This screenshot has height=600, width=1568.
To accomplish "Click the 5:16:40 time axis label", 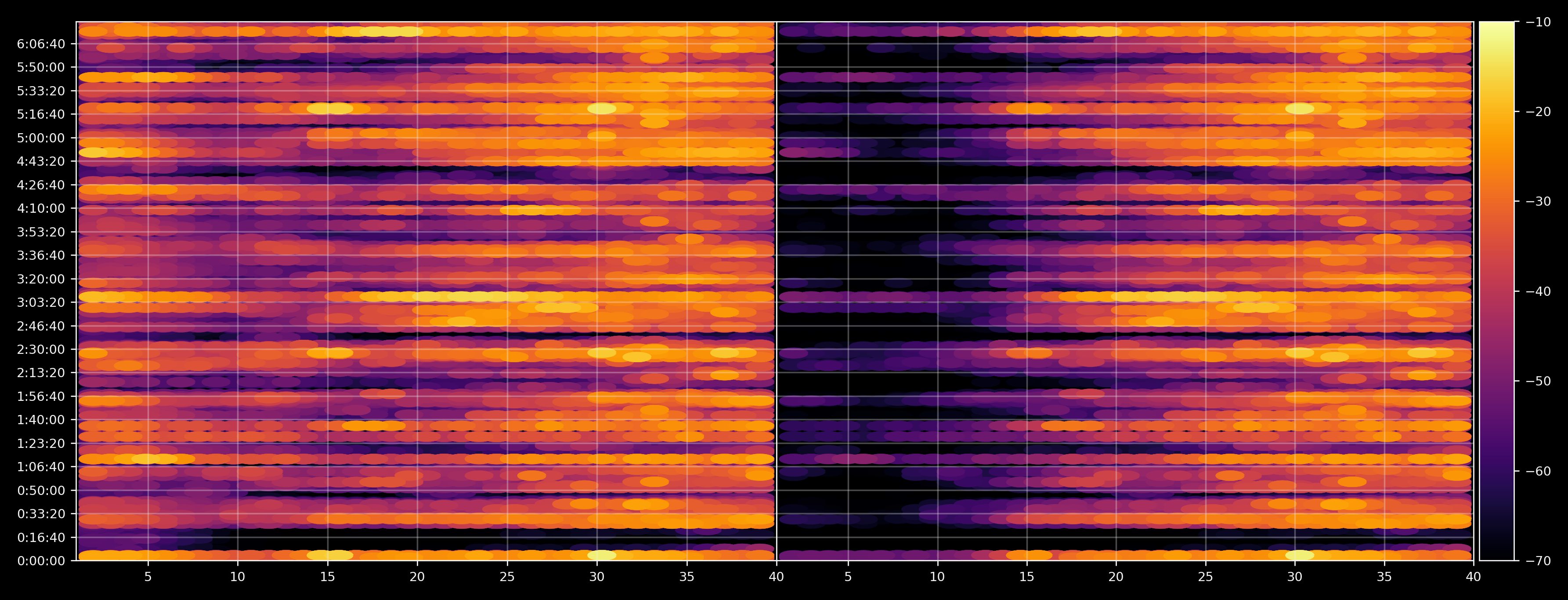I will click(x=41, y=115).
